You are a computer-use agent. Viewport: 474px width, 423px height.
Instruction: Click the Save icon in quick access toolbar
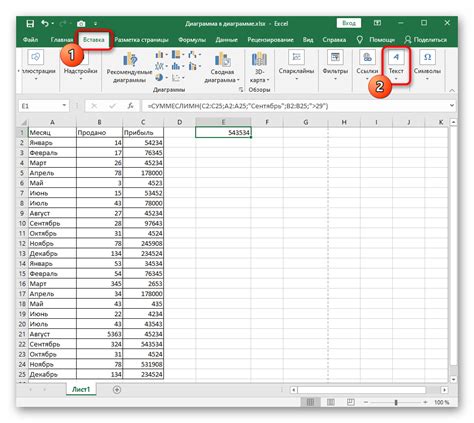(30, 24)
